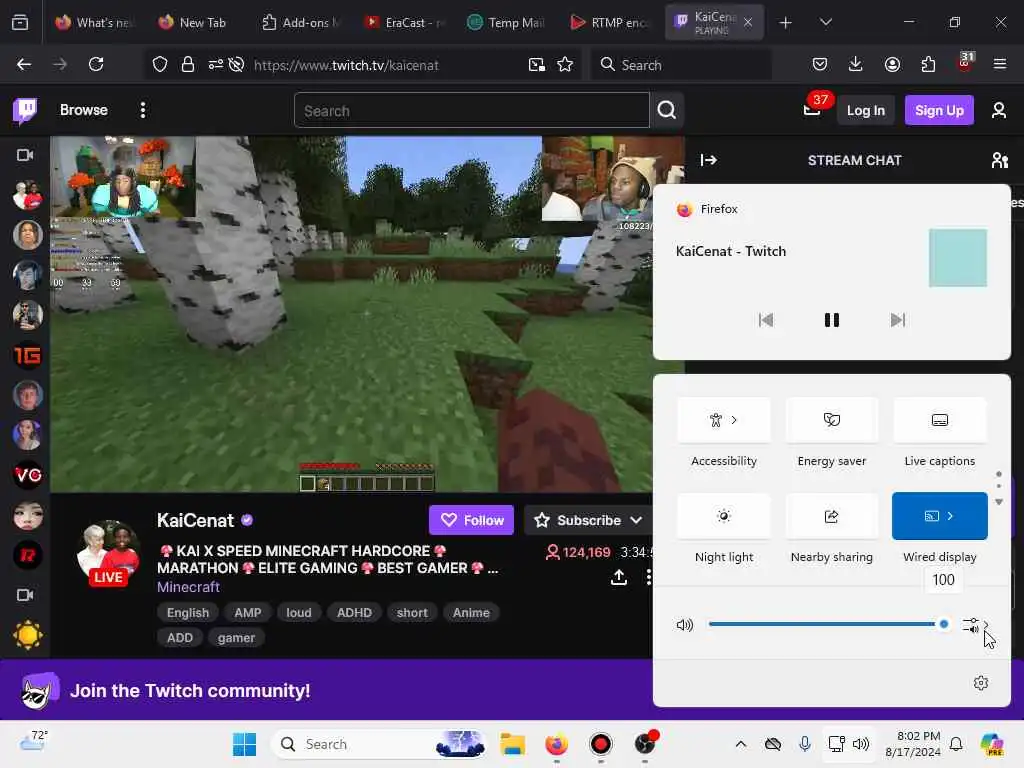Open the Firefox list all tabs dropdown

(825, 22)
